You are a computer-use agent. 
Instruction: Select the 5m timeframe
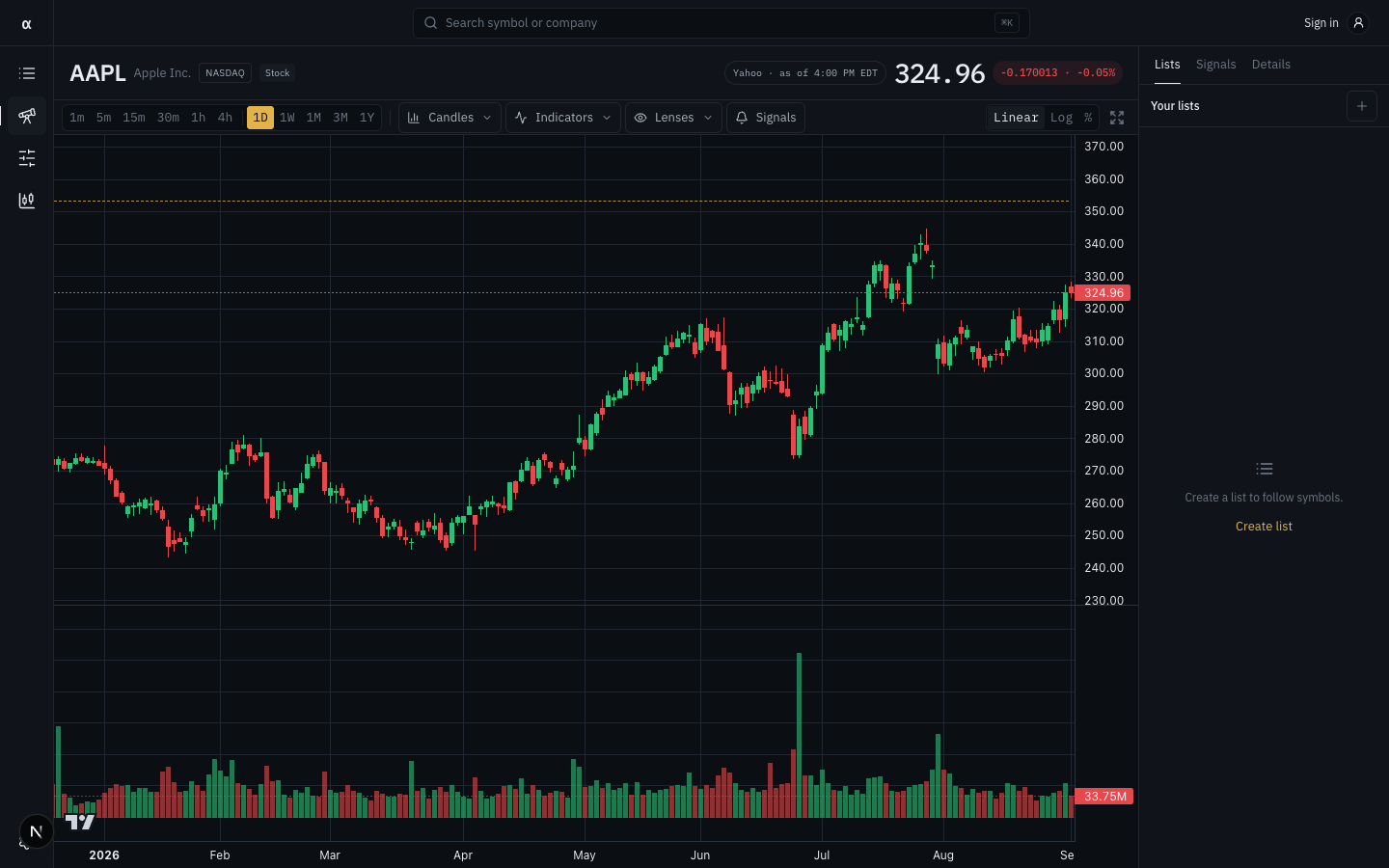coord(103,118)
